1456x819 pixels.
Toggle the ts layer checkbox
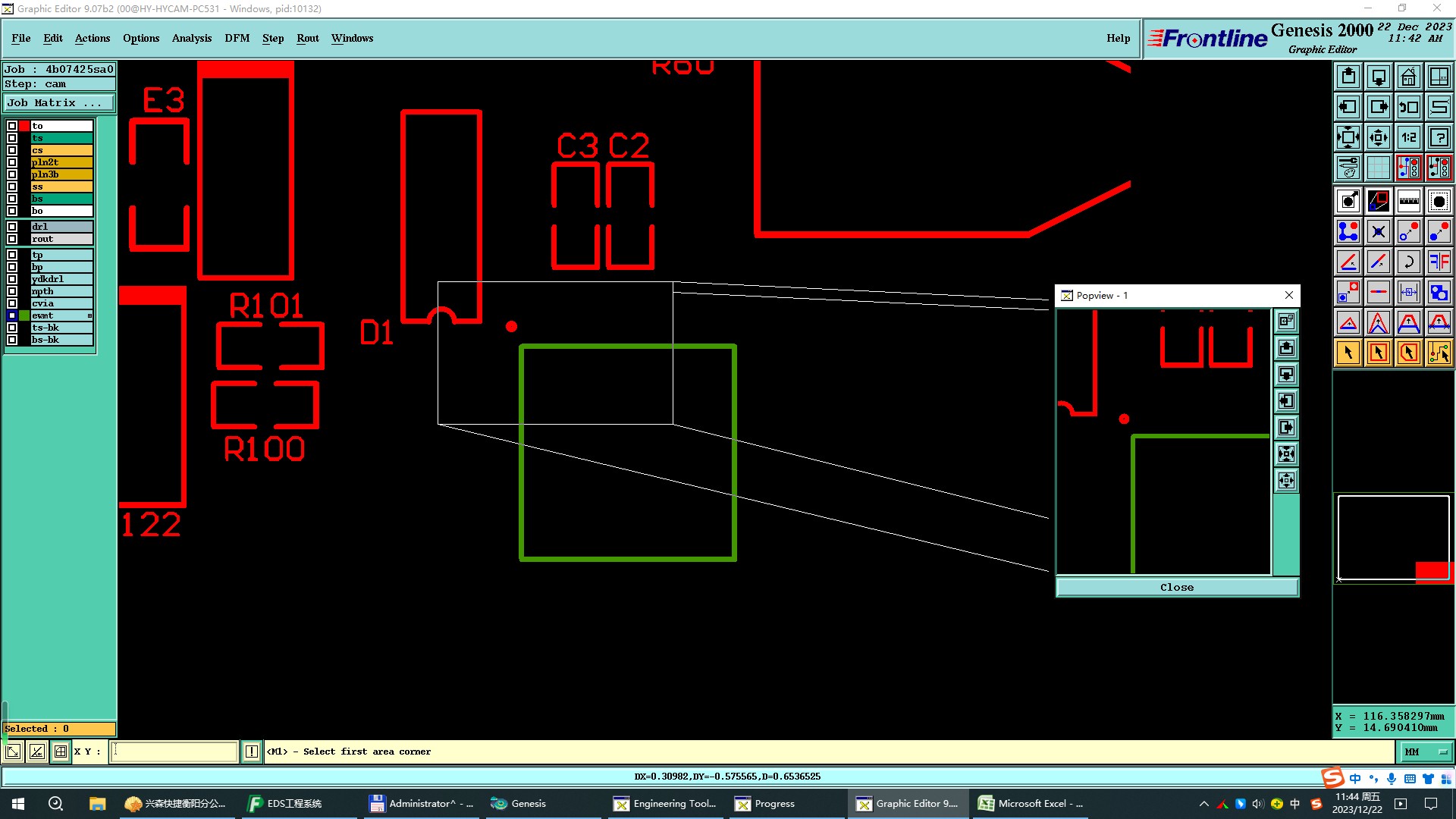tap(12, 138)
